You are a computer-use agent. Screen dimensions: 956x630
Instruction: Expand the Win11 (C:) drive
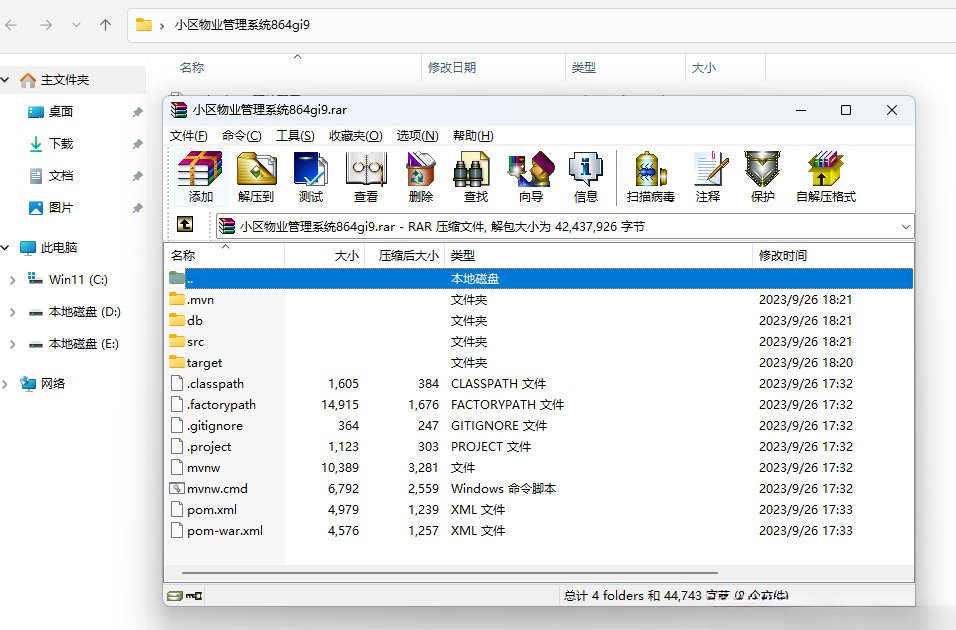[x=12, y=280]
